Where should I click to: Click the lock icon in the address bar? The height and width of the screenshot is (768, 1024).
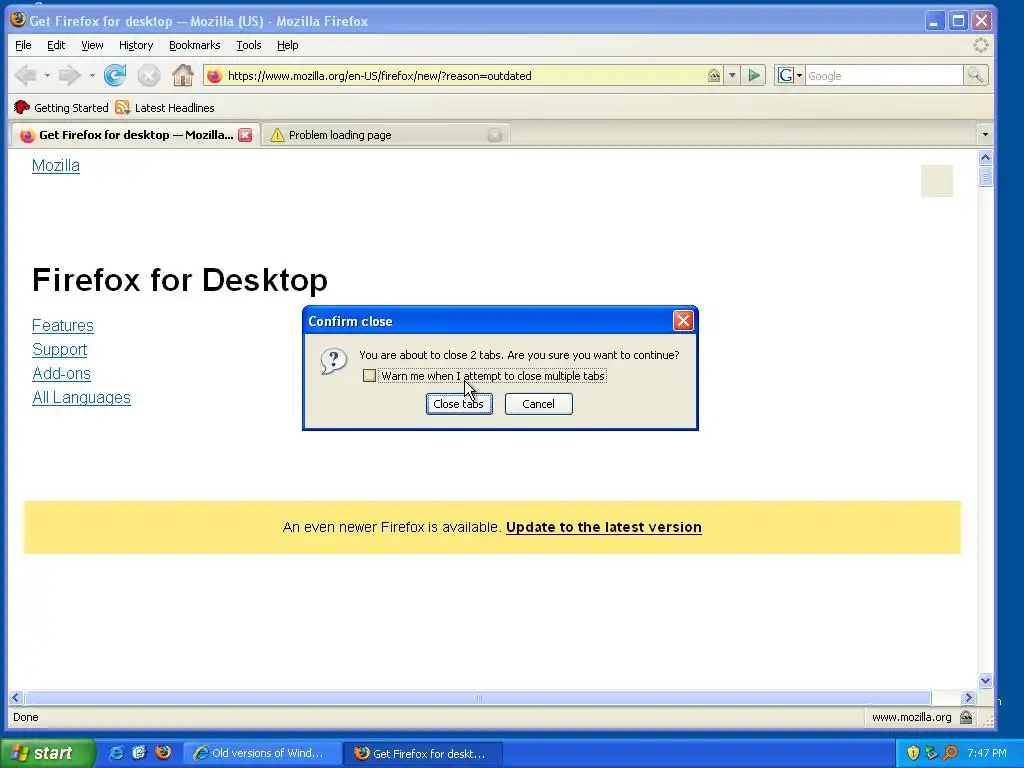pyautogui.click(x=714, y=76)
